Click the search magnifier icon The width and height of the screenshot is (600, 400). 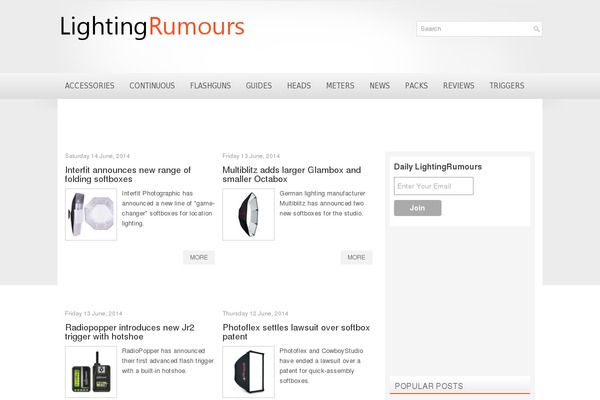536,29
